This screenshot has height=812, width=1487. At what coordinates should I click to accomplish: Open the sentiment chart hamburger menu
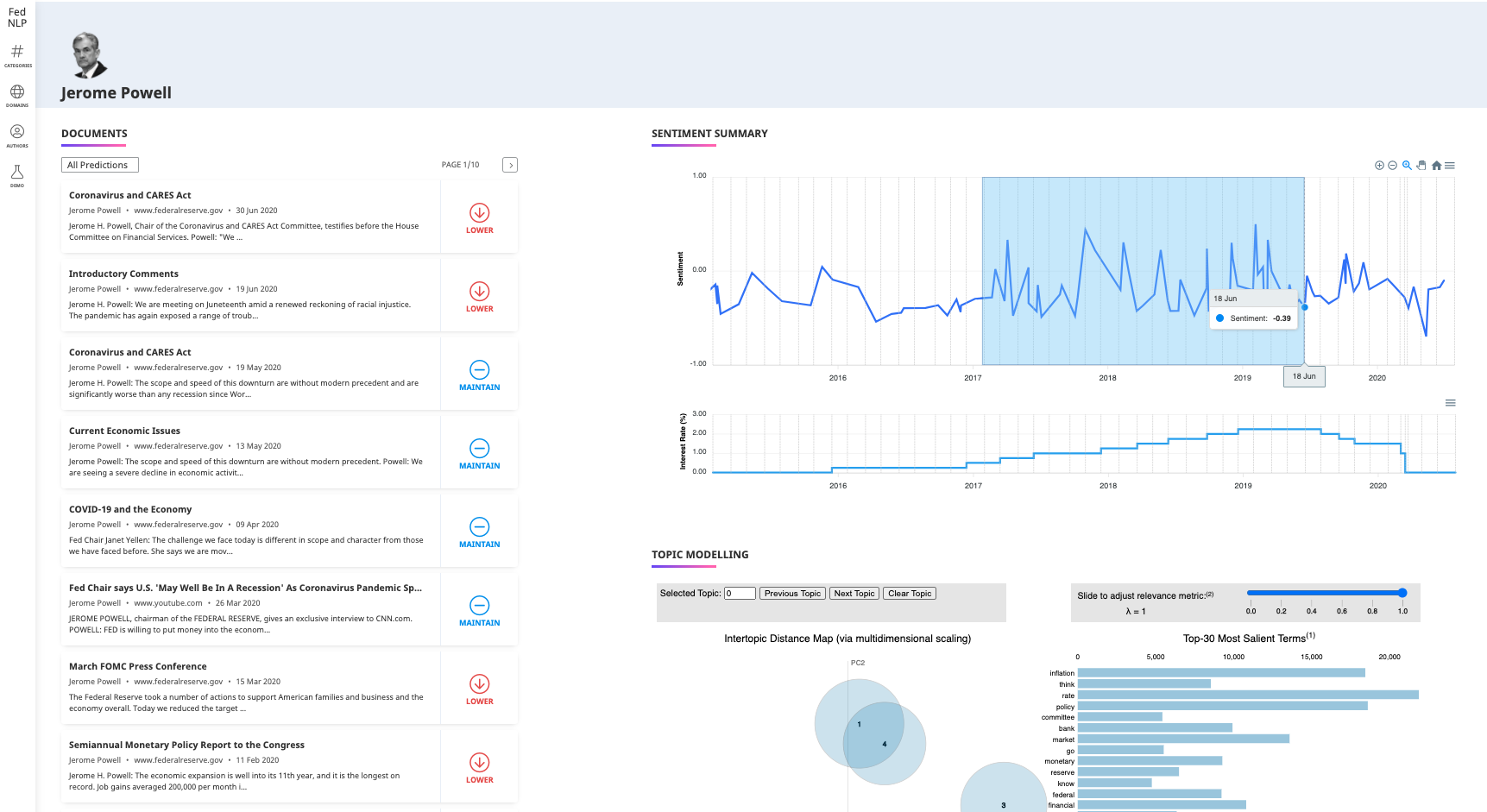[x=1450, y=166]
